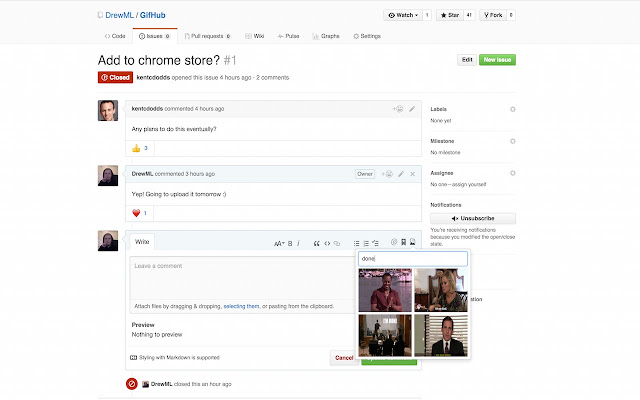Open the heading size dropdown in comment toolbar

pos(279,244)
